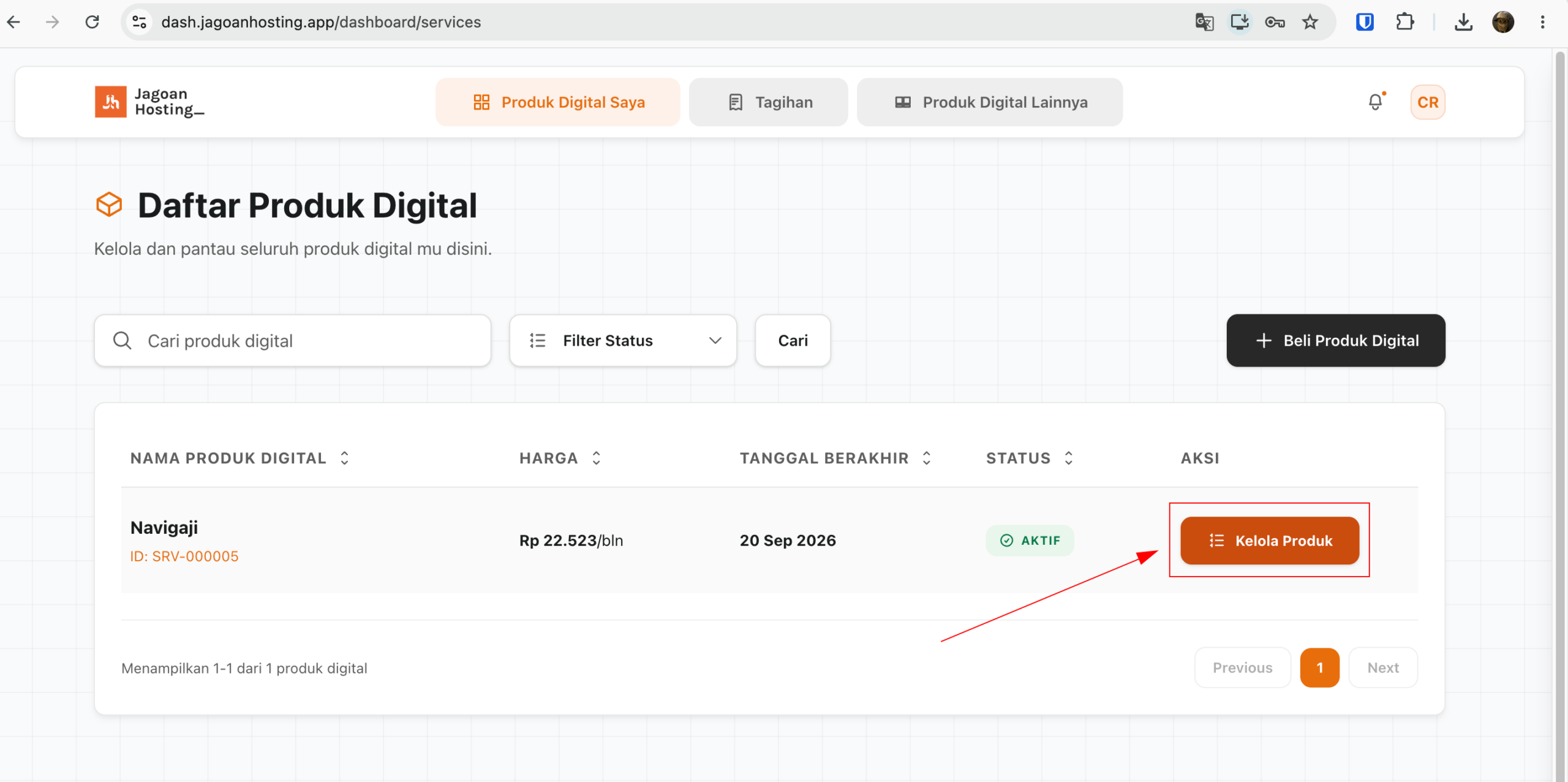
Task: Click the Cari search button
Action: tap(793, 341)
